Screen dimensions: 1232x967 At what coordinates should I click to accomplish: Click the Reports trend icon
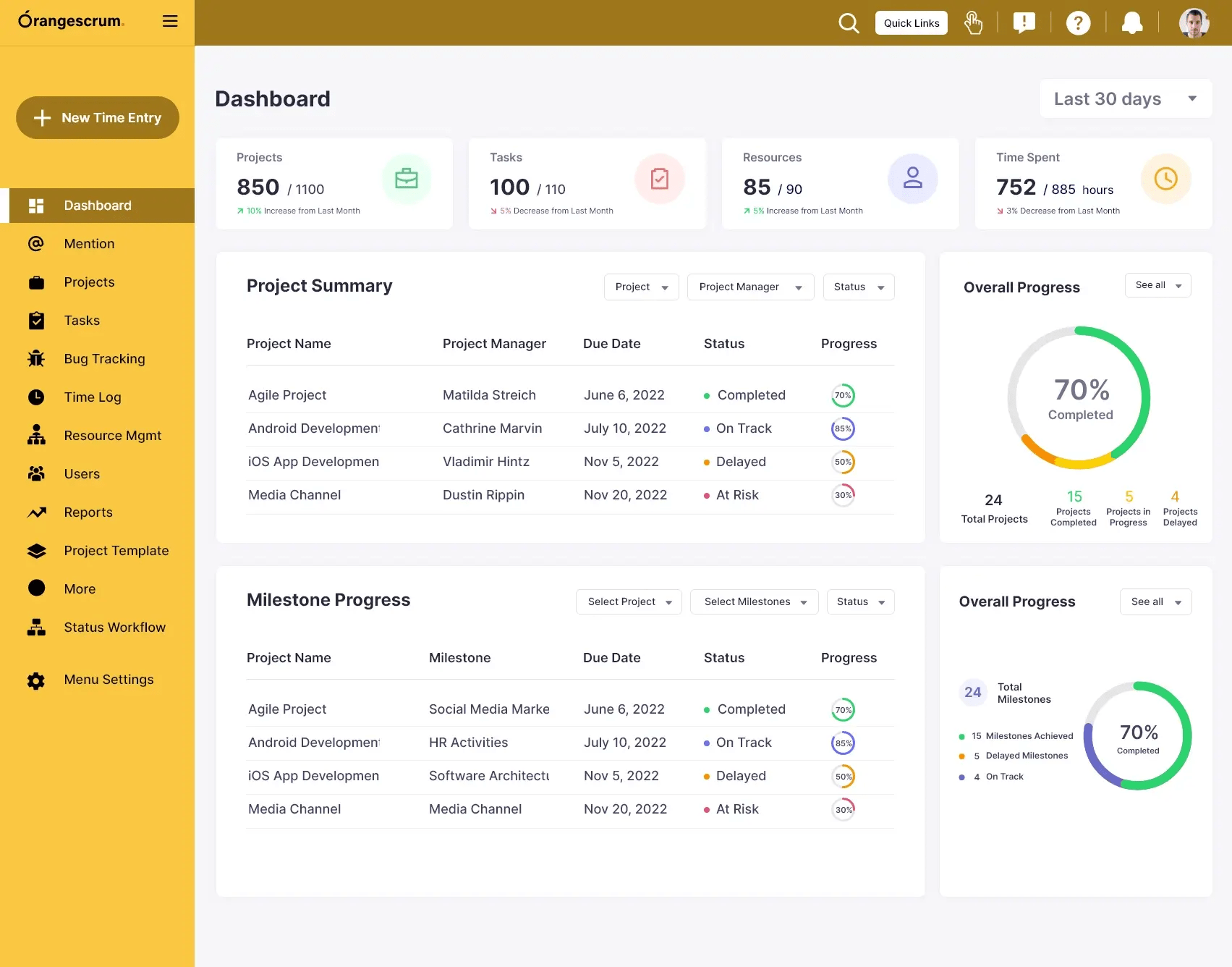click(36, 512)
